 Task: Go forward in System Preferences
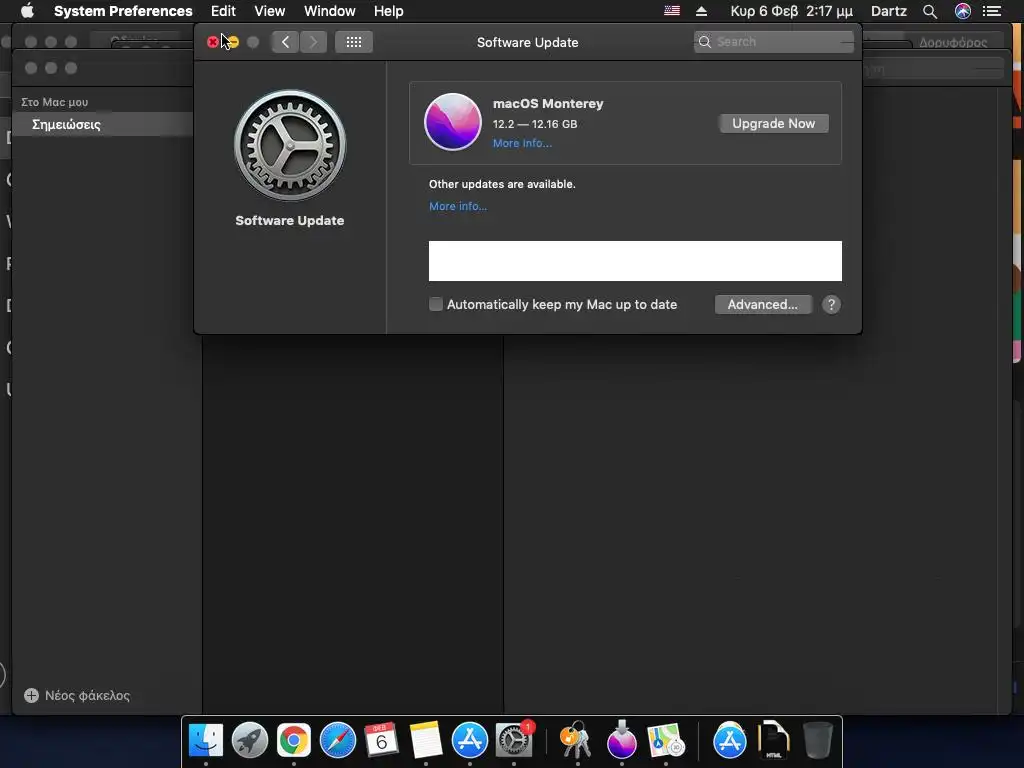click(313, 42)
